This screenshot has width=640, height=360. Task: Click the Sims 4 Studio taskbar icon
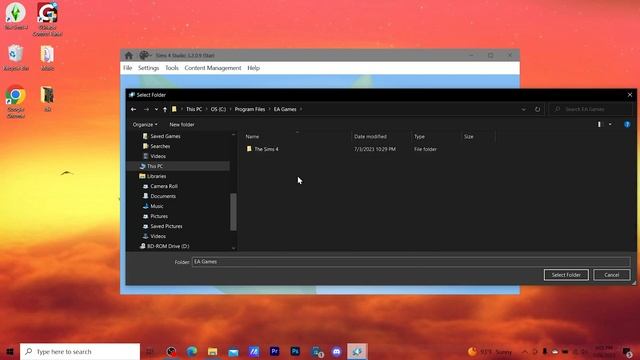[357, 351]
